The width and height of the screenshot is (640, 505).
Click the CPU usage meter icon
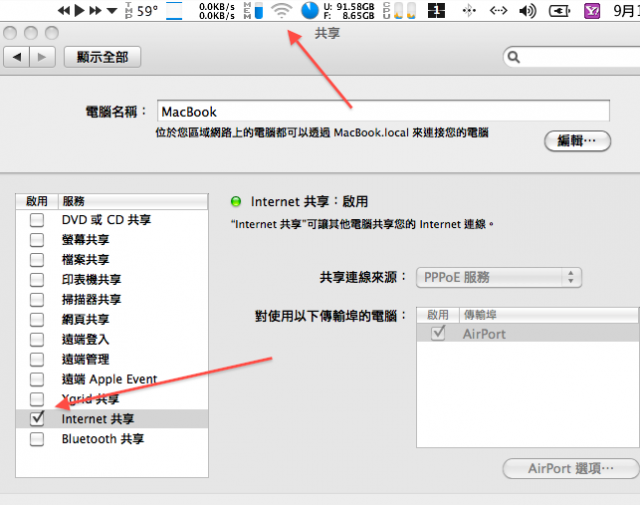click(400, 11)
